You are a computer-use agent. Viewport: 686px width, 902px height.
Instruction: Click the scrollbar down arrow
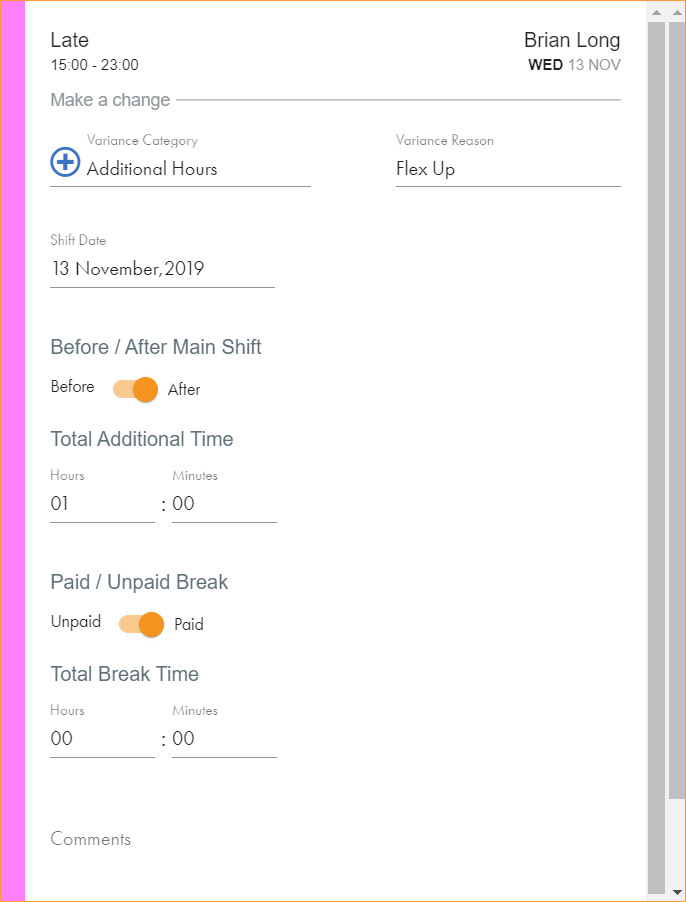[x=676, y=891]
